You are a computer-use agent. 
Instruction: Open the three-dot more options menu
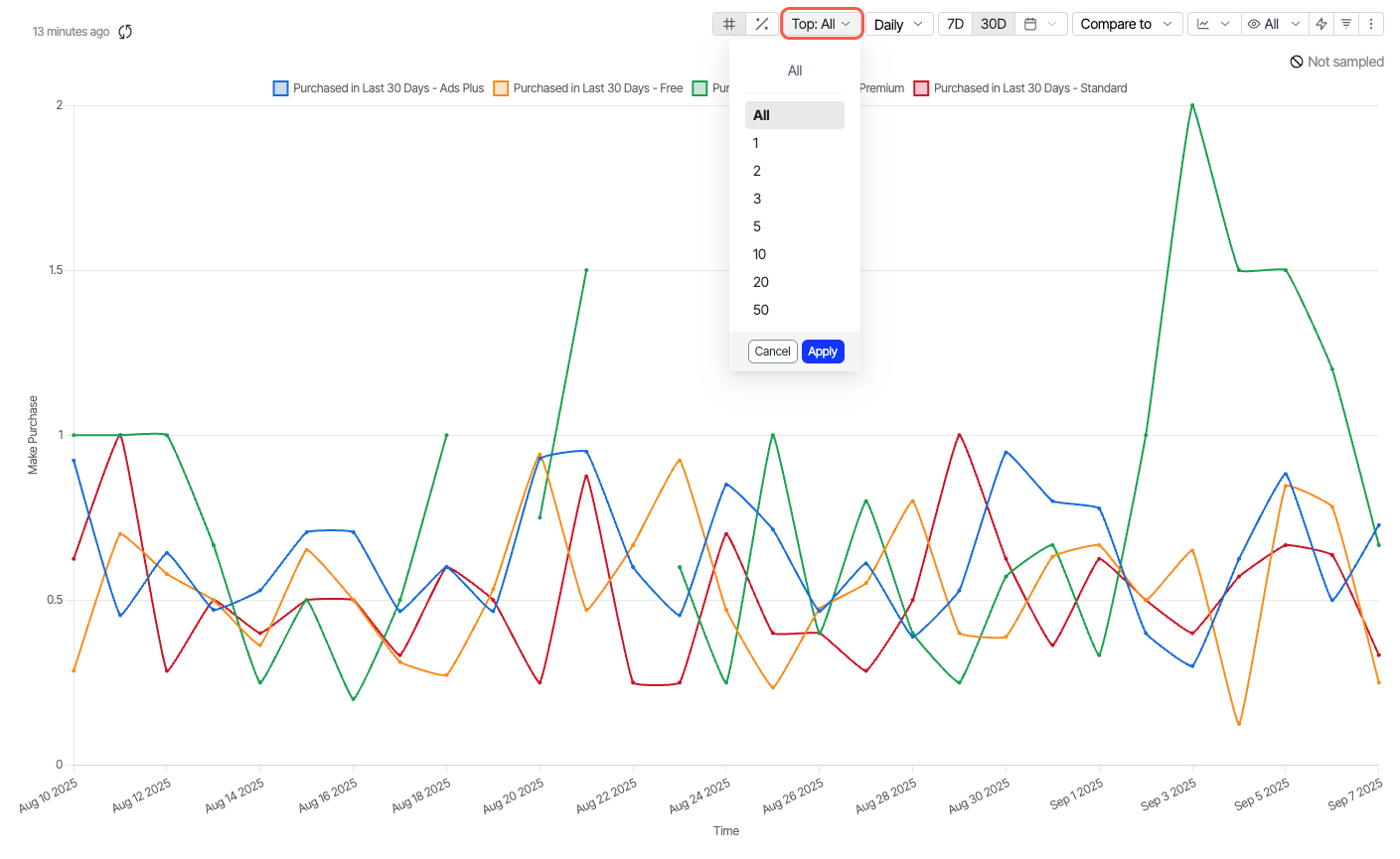1371,24
